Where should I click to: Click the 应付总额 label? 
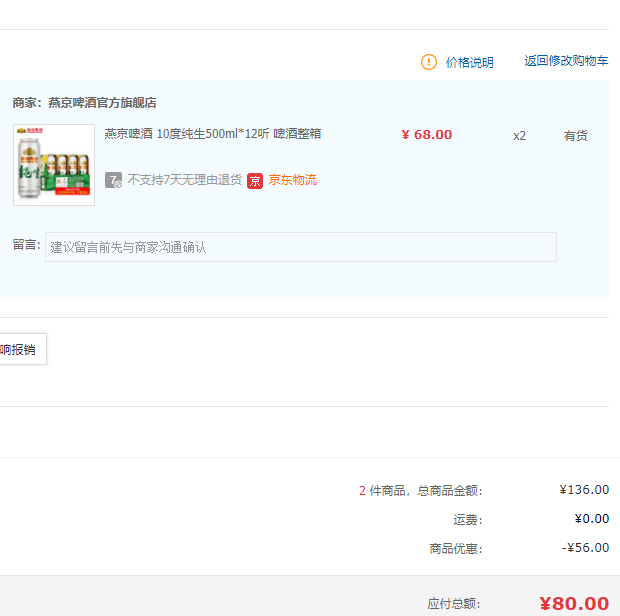[454, 604]
